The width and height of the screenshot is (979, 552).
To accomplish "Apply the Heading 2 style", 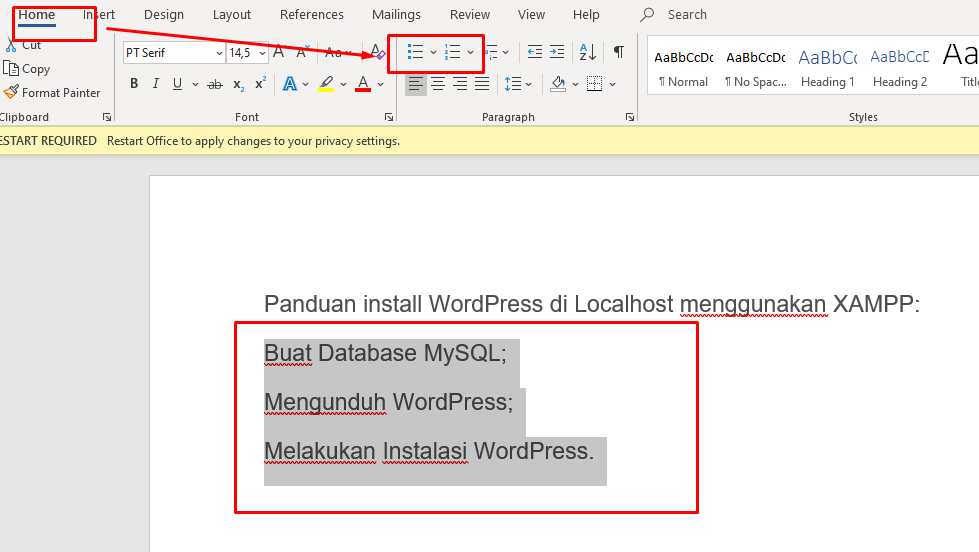I will tap(900, 68).
